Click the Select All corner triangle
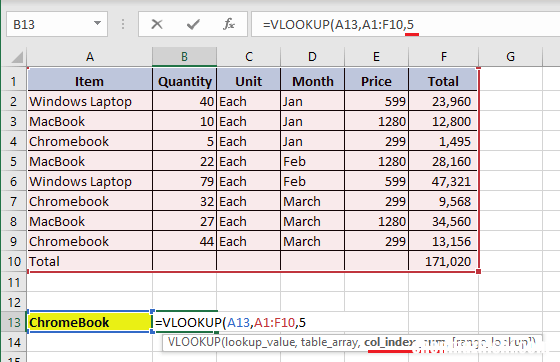The height and width of the screenshot is (362, 560). click(16, 57)
